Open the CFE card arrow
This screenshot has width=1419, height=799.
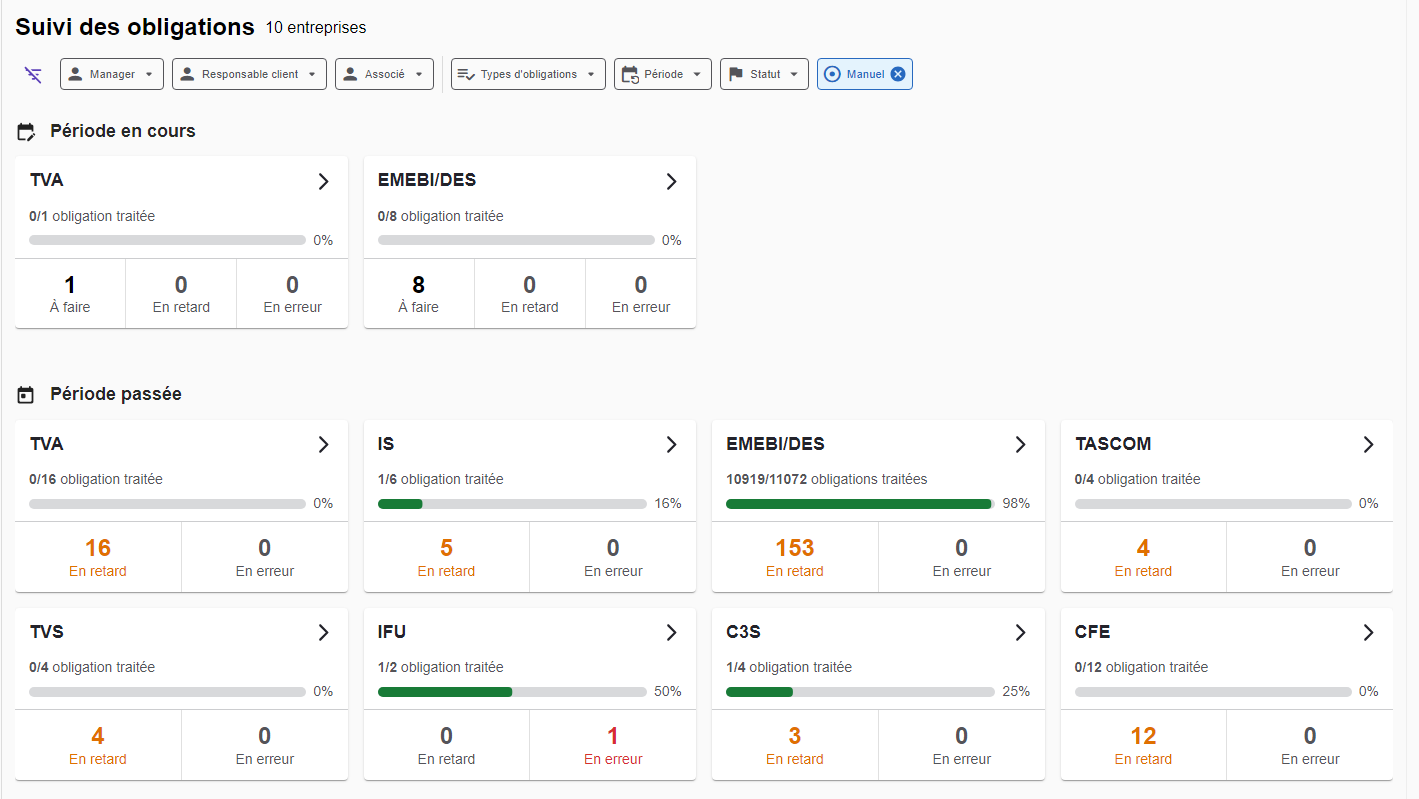pyautogui.click(x=1368, y=633)
